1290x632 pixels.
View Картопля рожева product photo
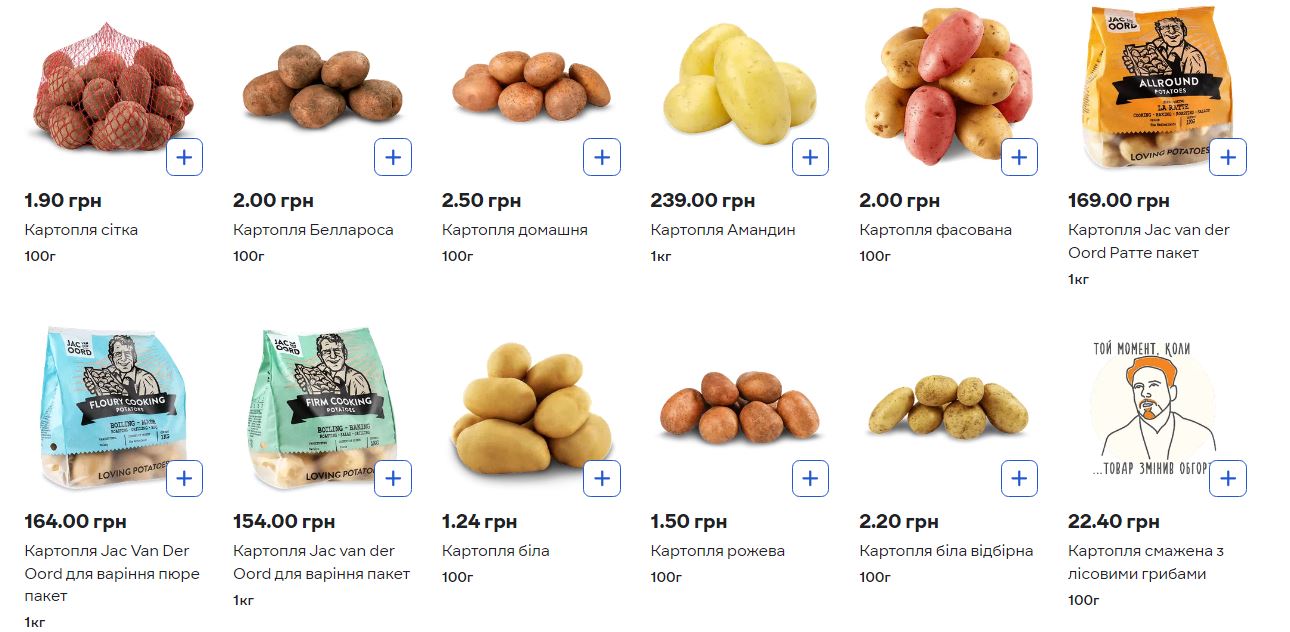click(x=738, y=405)
